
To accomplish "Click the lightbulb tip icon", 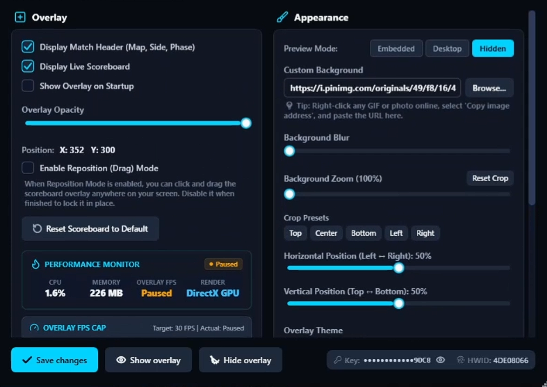I will (x=289, y=105).
